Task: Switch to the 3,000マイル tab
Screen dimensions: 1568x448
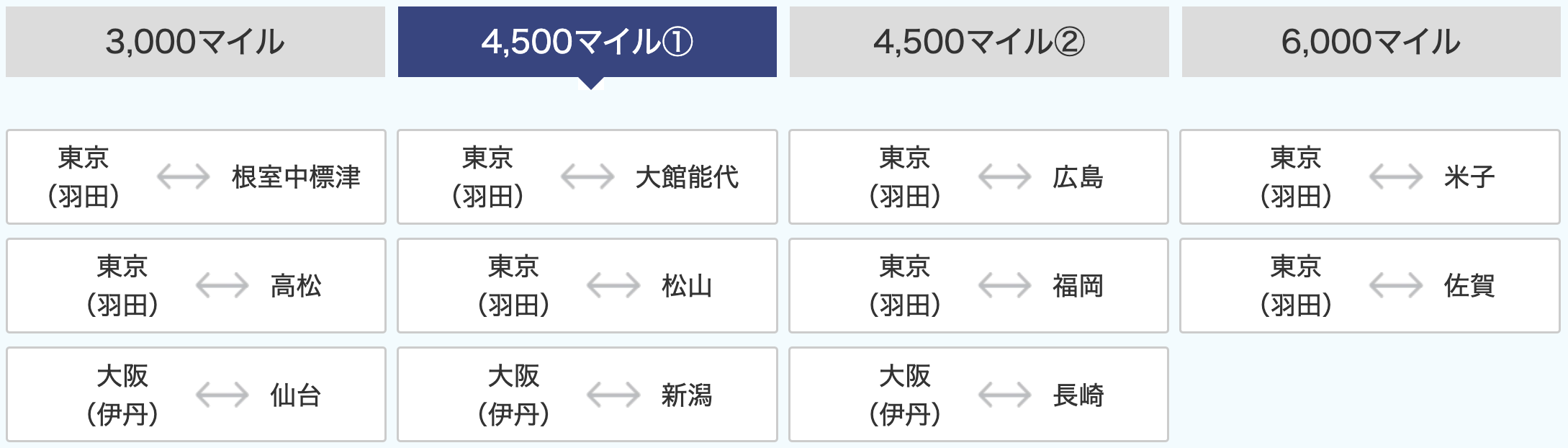Action: 195,42
